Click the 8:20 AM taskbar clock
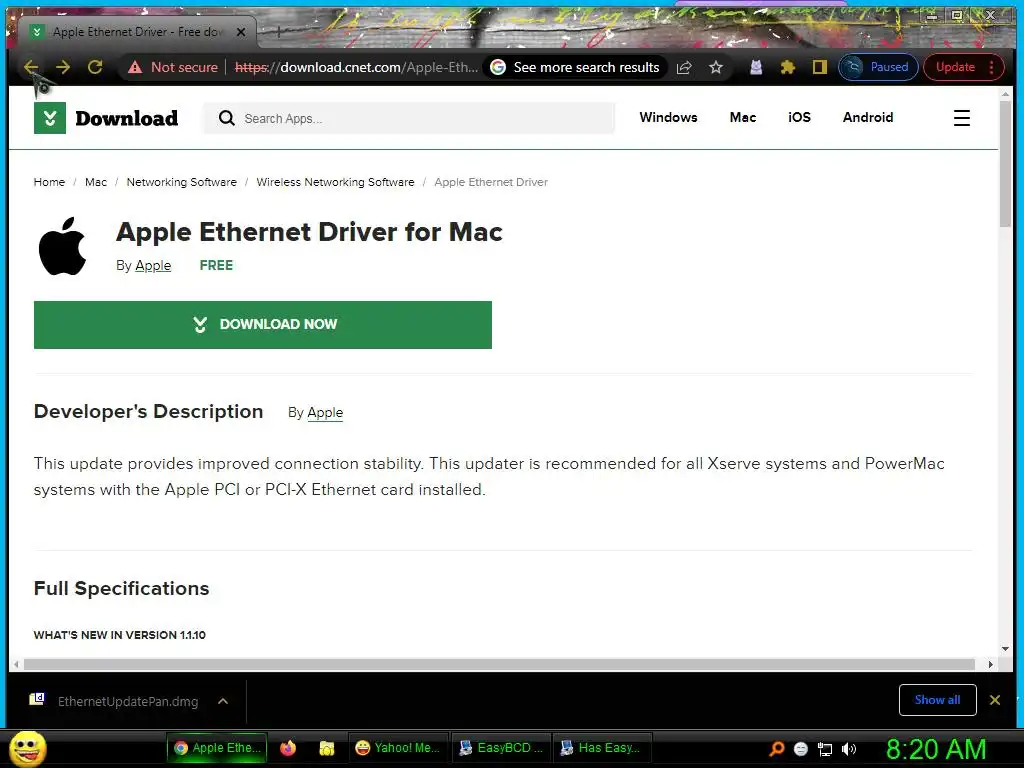Viewport: 1024px width, 768px height. 936,749
